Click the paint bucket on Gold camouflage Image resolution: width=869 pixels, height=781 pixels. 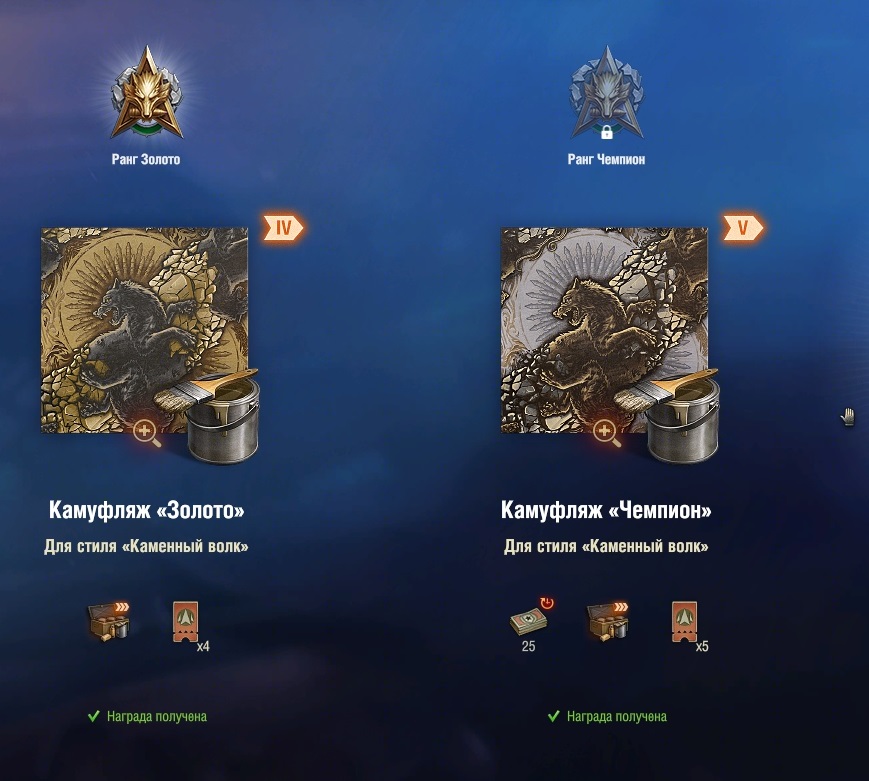216,415
